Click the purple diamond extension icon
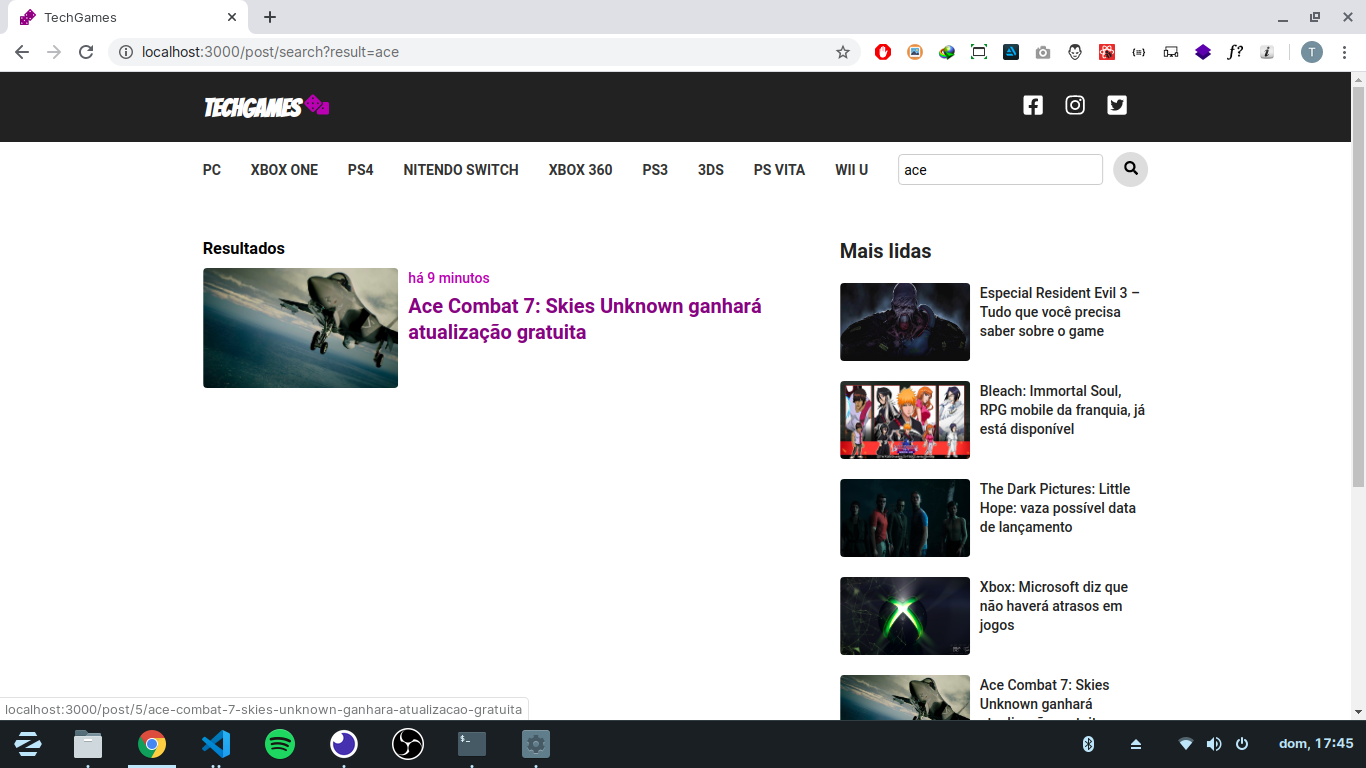The image size is (1366, 768). pyautogui.click(x=1203, y=52)
